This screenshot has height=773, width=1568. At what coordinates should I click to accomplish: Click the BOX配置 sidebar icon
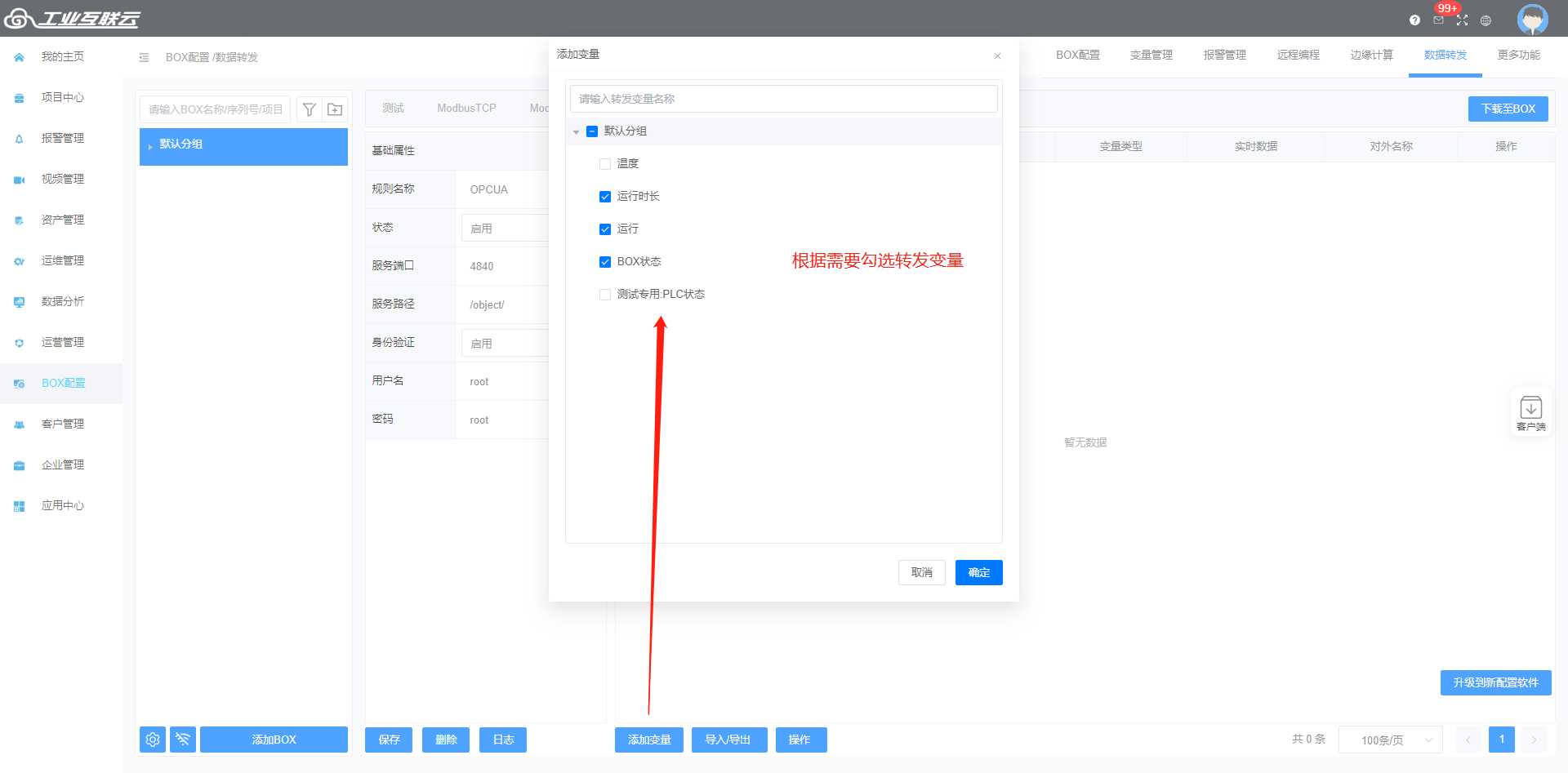click(19, 384)
